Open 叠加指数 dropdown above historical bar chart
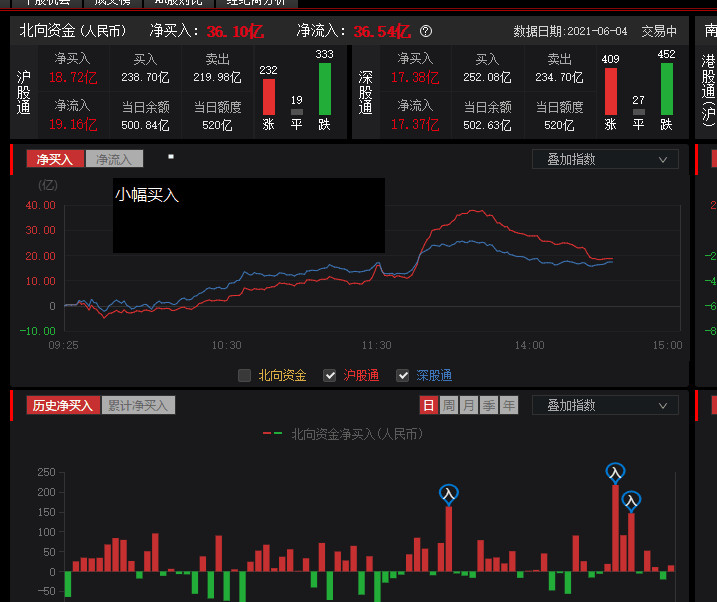This screenshot has width=717, height=602. point(605,405)
